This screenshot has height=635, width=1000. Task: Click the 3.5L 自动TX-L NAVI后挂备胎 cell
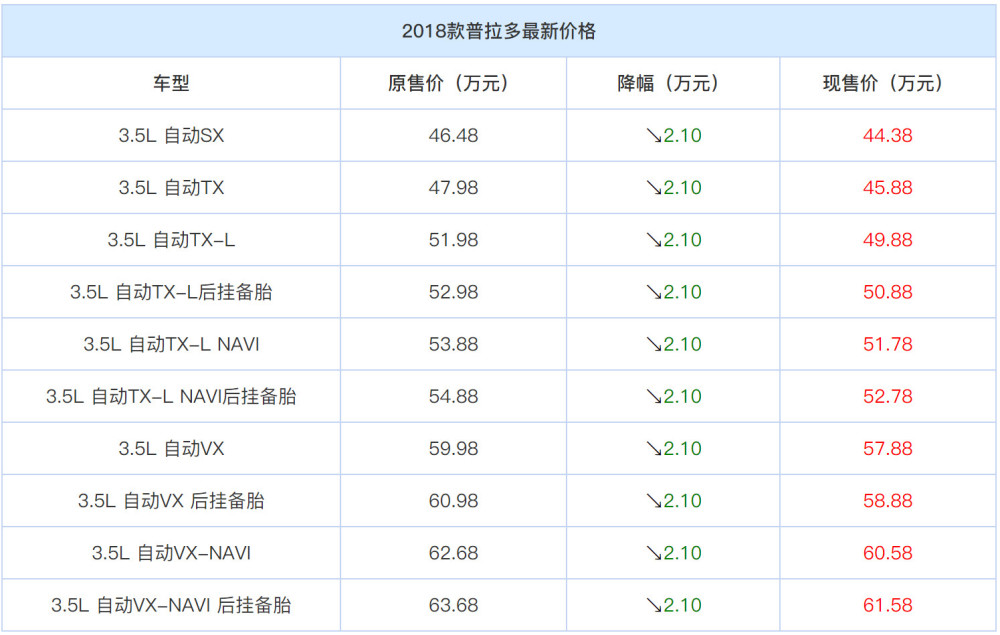[x=171, y=397]
